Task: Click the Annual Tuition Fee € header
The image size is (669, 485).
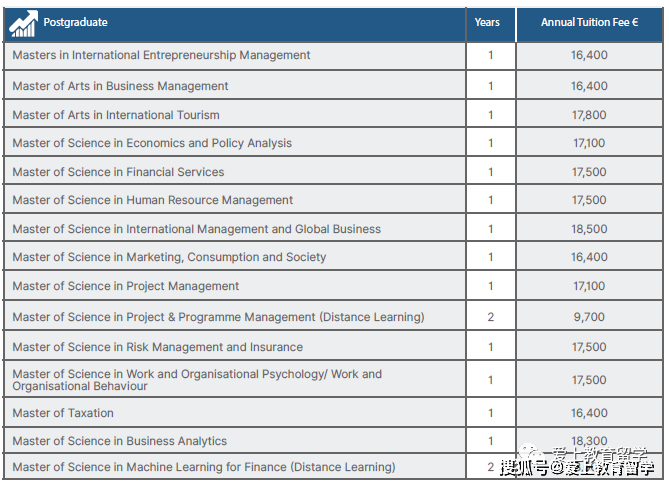Action: tap(589, 22)
